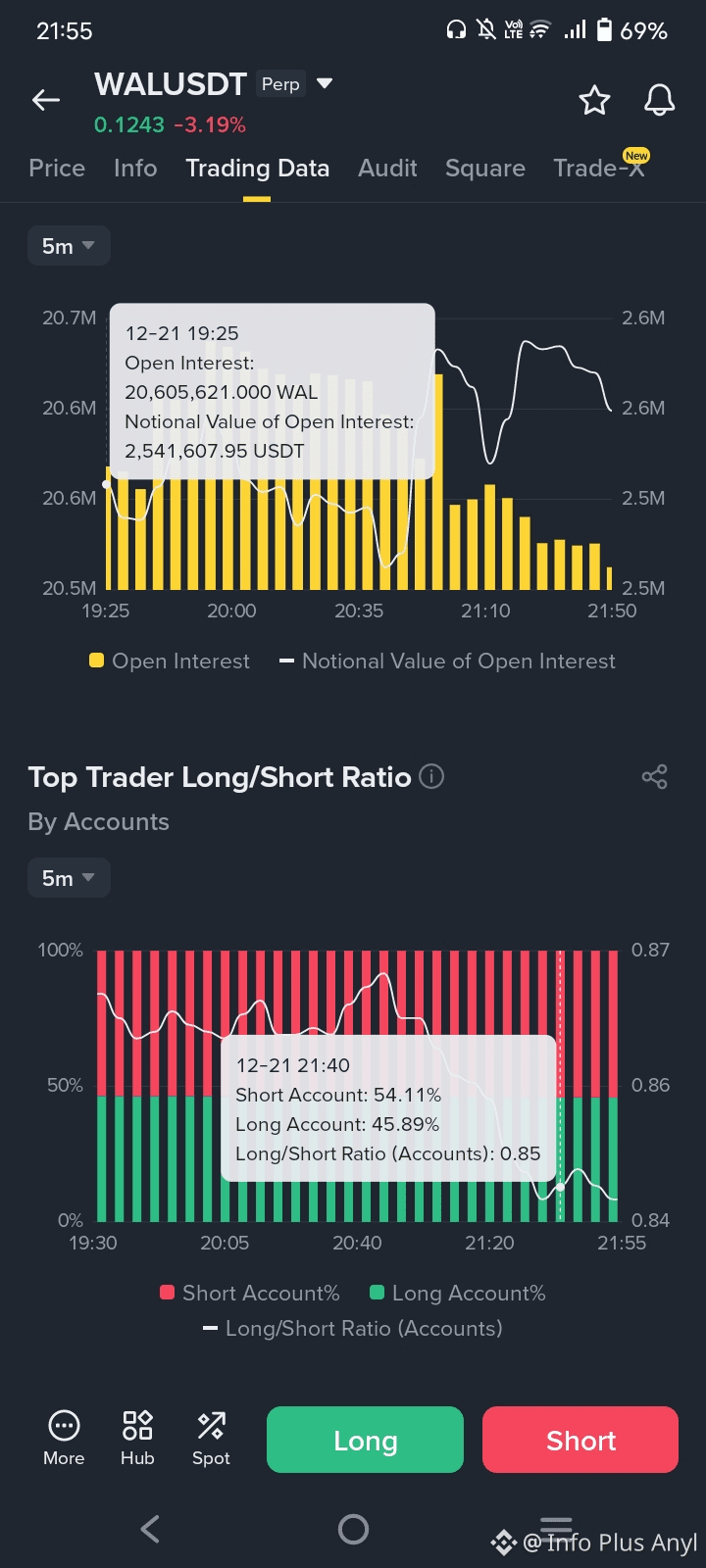Open info icon beside Top Trader Ratio
The width and height of the screenshot is (706, 1568).
(431, 777)
